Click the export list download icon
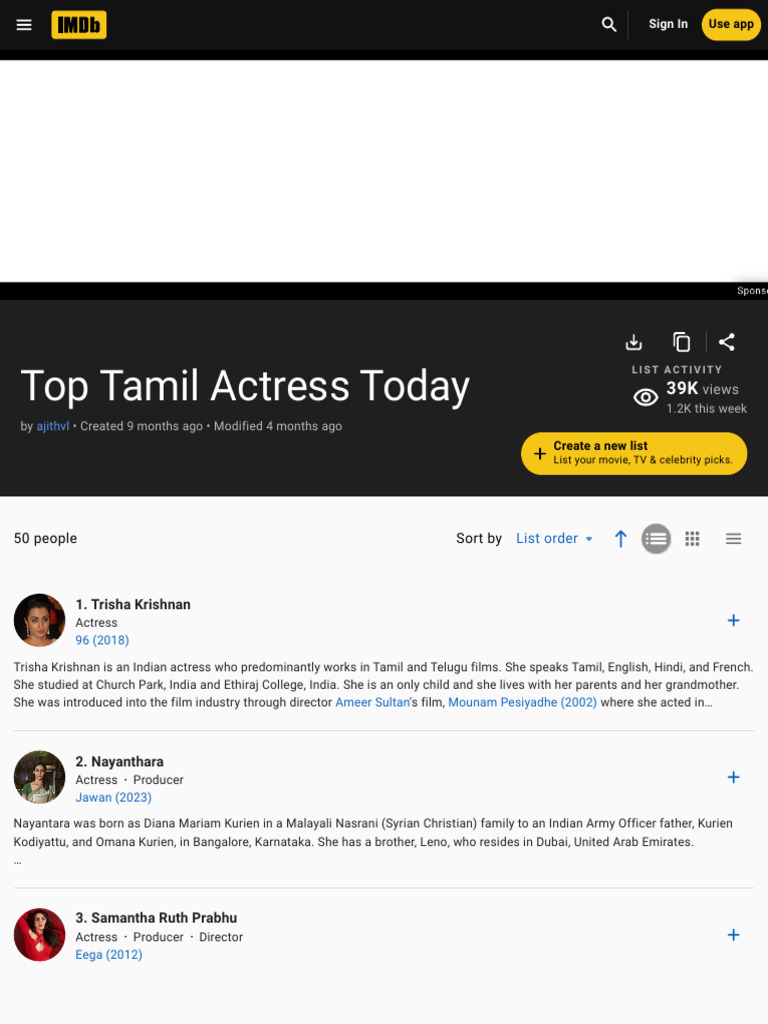The height and width of the screenshot is (1024, 768). [x=633, y=342]
